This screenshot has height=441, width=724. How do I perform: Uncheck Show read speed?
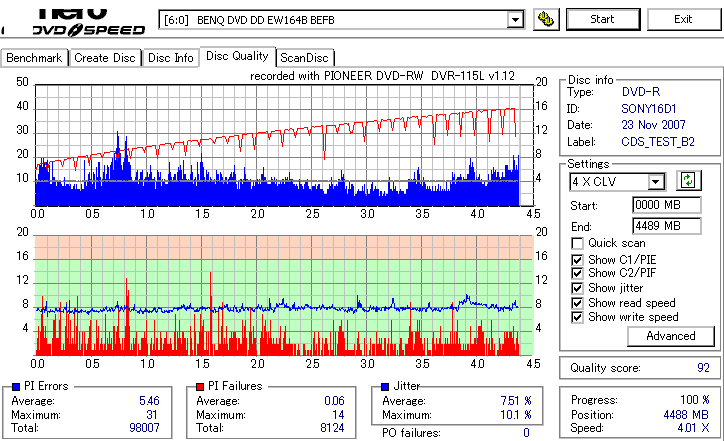577,303
